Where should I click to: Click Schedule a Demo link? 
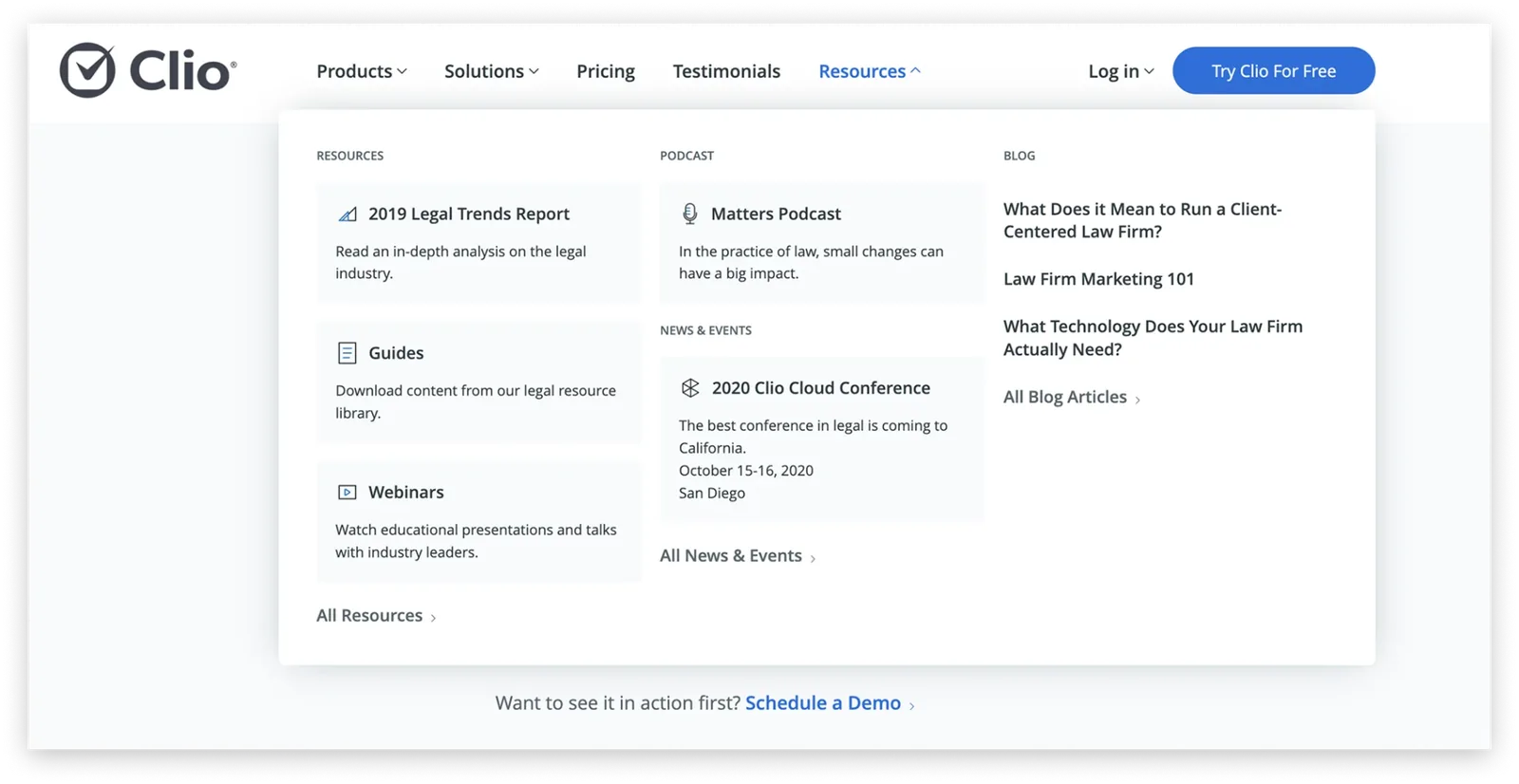point(823,702)
